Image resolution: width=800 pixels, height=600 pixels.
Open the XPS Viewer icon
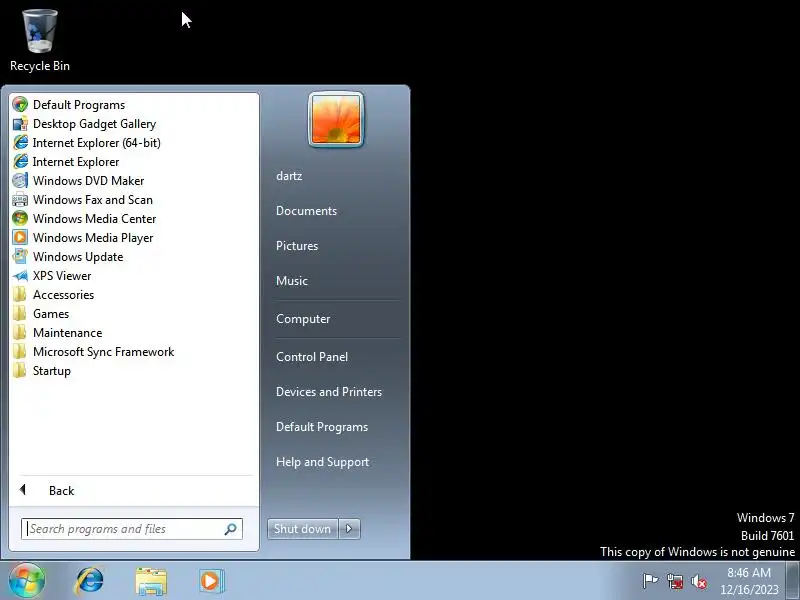20,276
